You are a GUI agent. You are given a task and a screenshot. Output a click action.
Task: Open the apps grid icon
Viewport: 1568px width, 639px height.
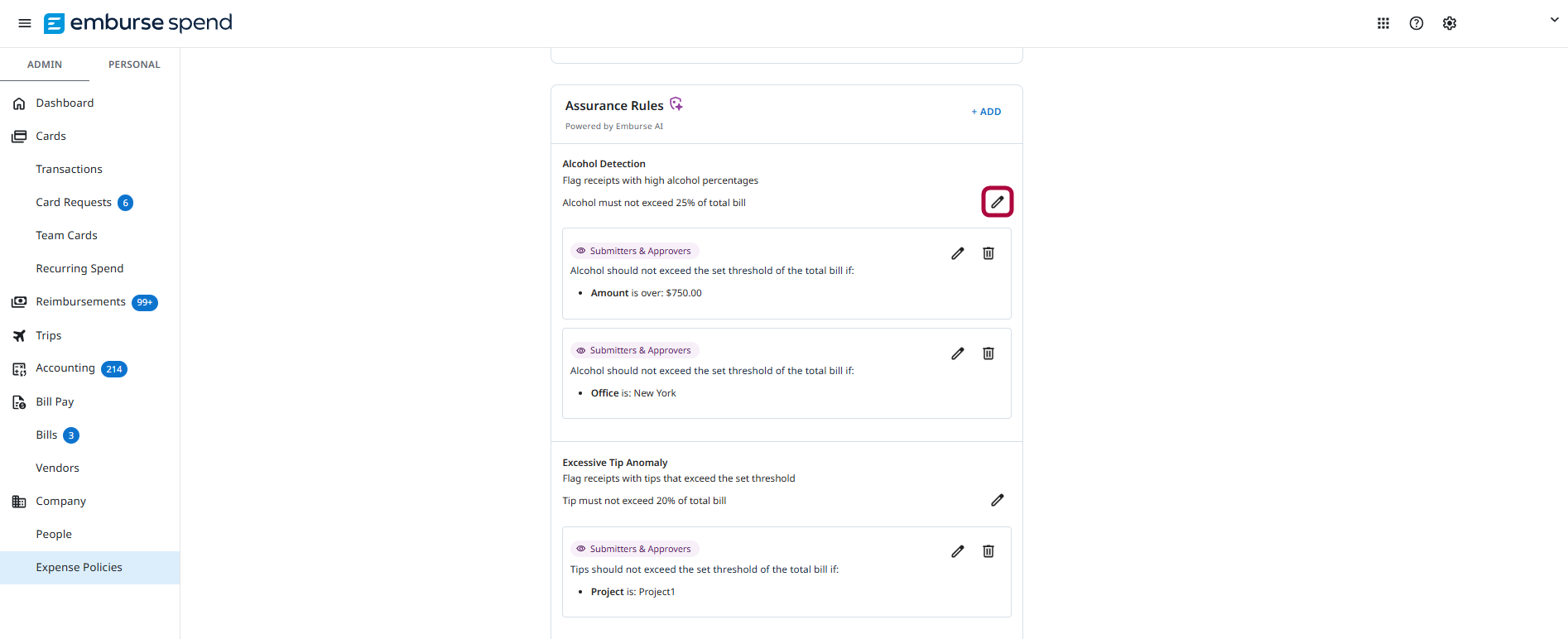[x=1383, y=23]
